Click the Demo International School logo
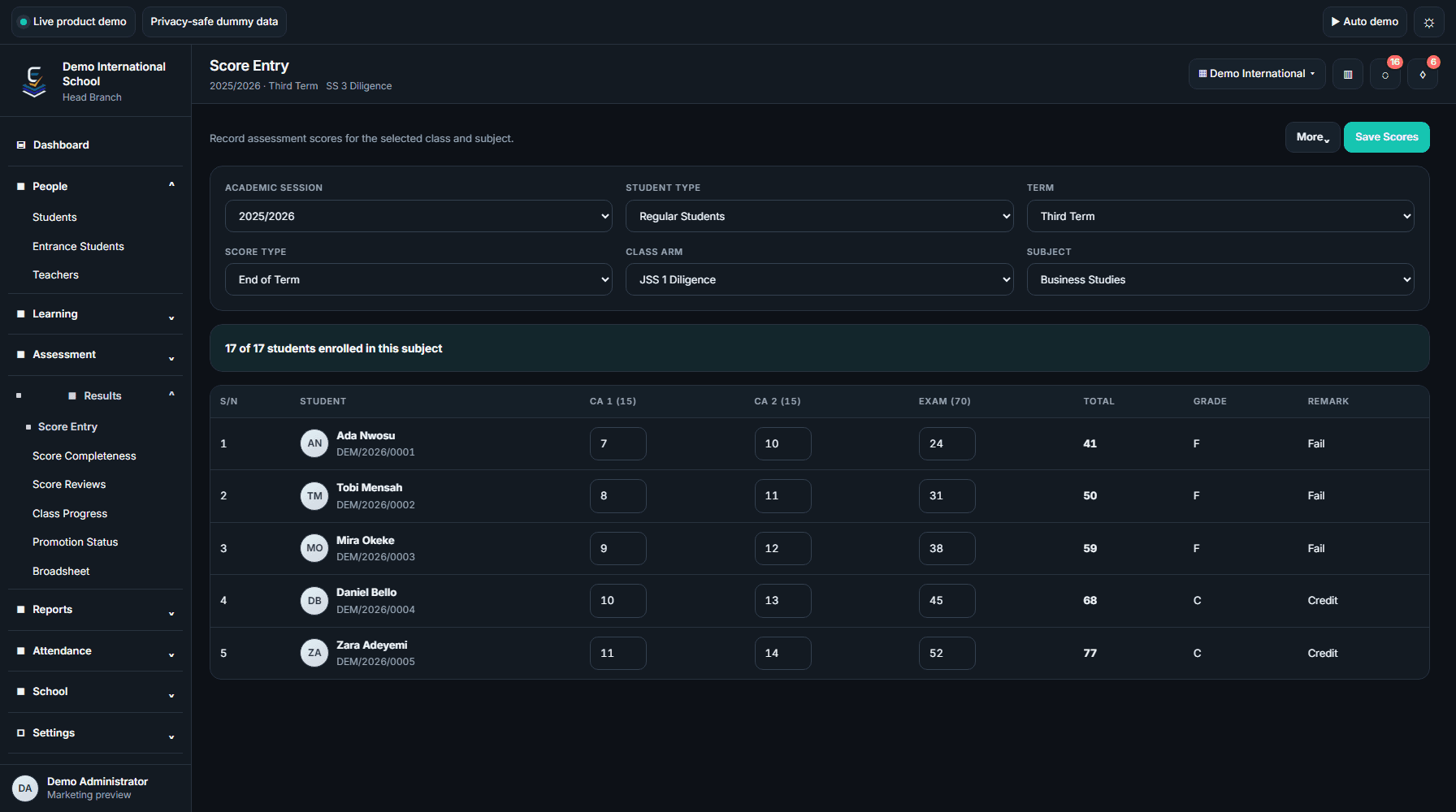 tap(34, 81)
